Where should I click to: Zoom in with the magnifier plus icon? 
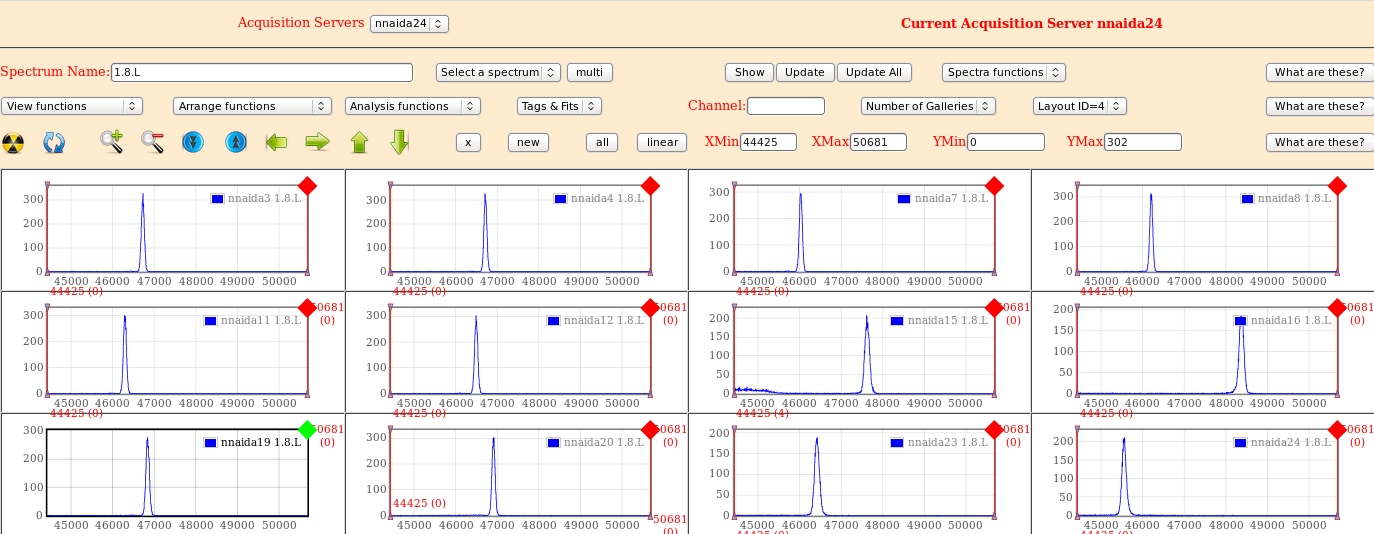tap(111, 142)
